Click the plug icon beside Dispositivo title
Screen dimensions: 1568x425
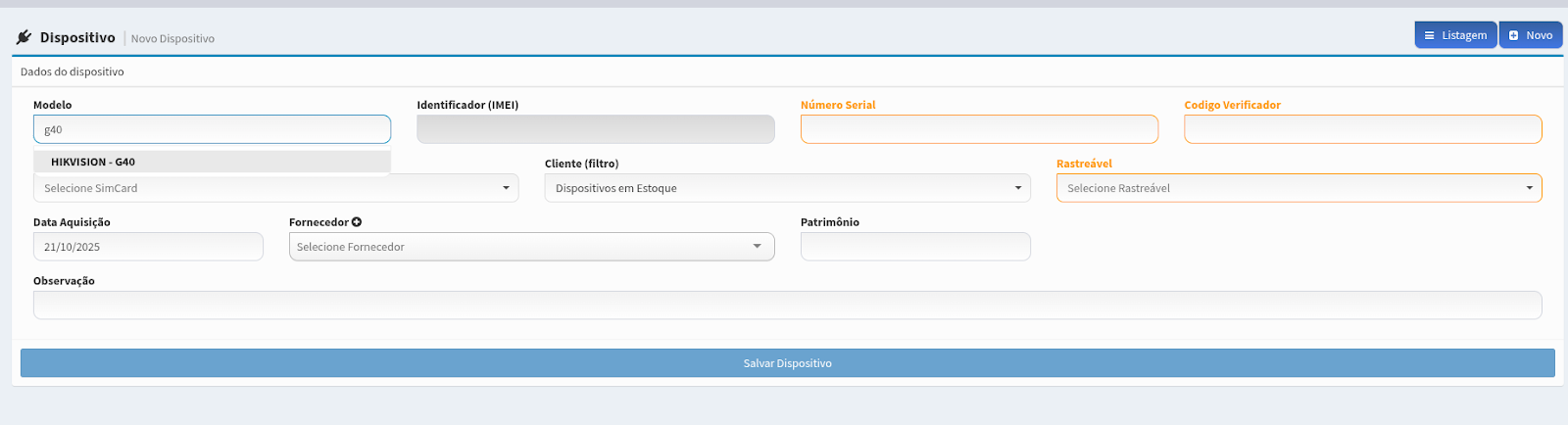pos(24,37)
